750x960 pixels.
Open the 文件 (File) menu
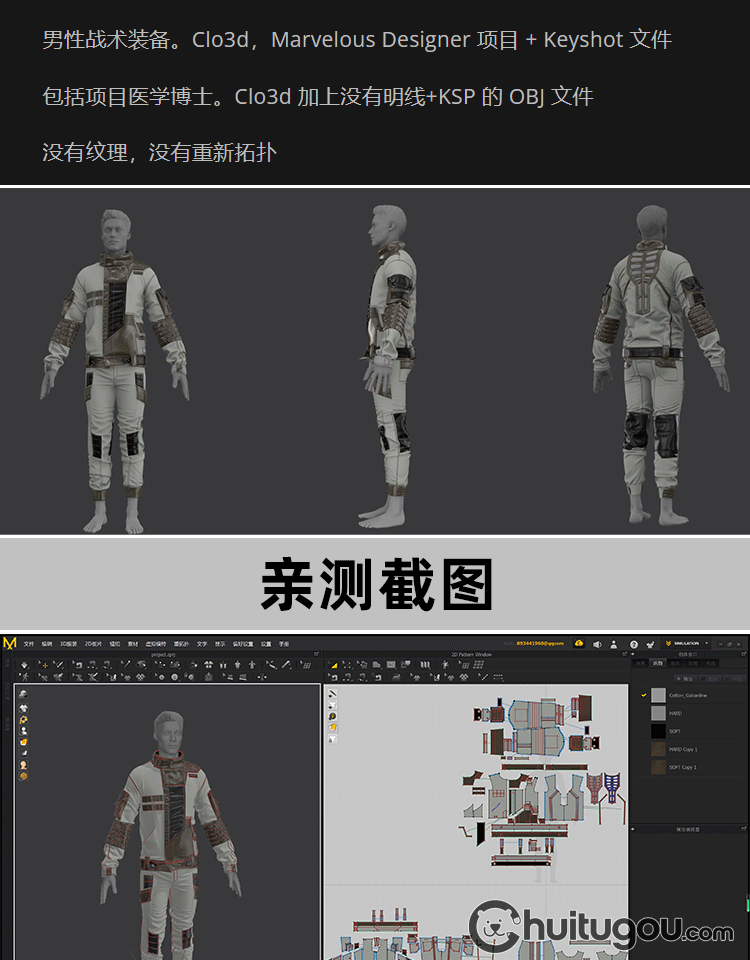(29, 644)
